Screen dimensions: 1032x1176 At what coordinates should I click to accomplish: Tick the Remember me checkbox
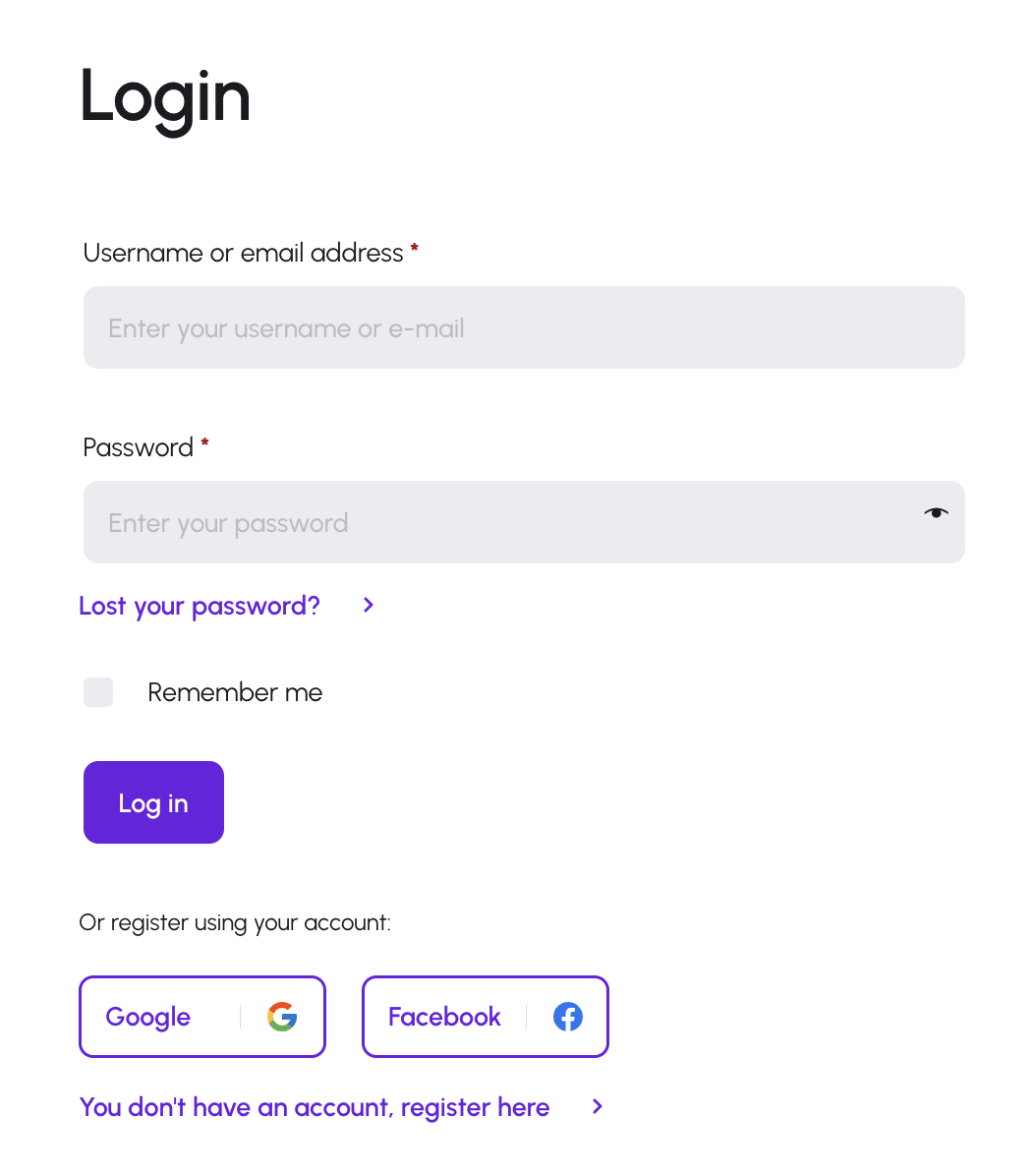click(98, 692)
